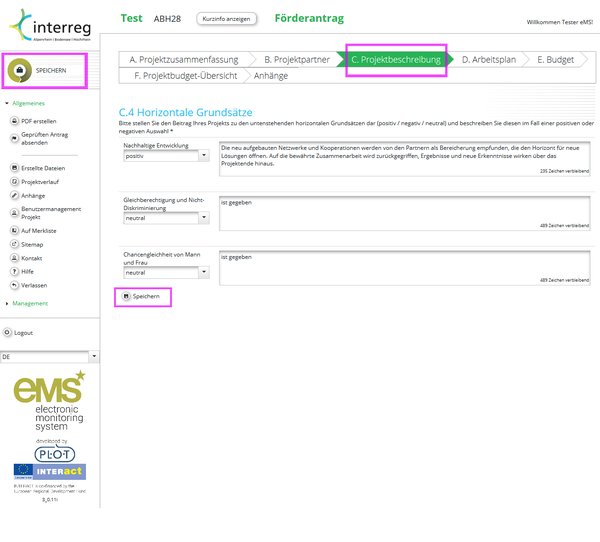This screenshot has width=600, height=542.
Task: Click the Sitemap icon in sidebar
Action: [x=14, y=244]
